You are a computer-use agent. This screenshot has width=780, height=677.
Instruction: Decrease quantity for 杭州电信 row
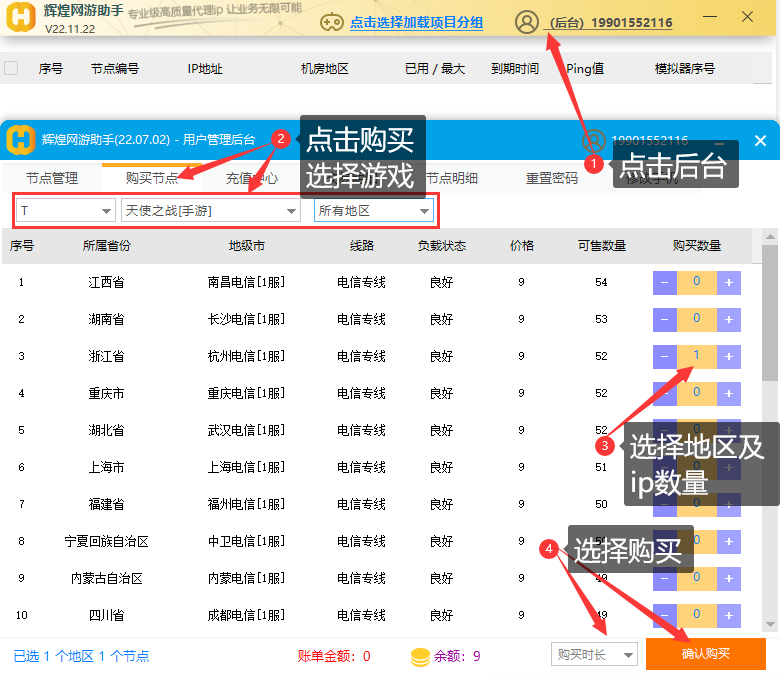click(665, 357)
